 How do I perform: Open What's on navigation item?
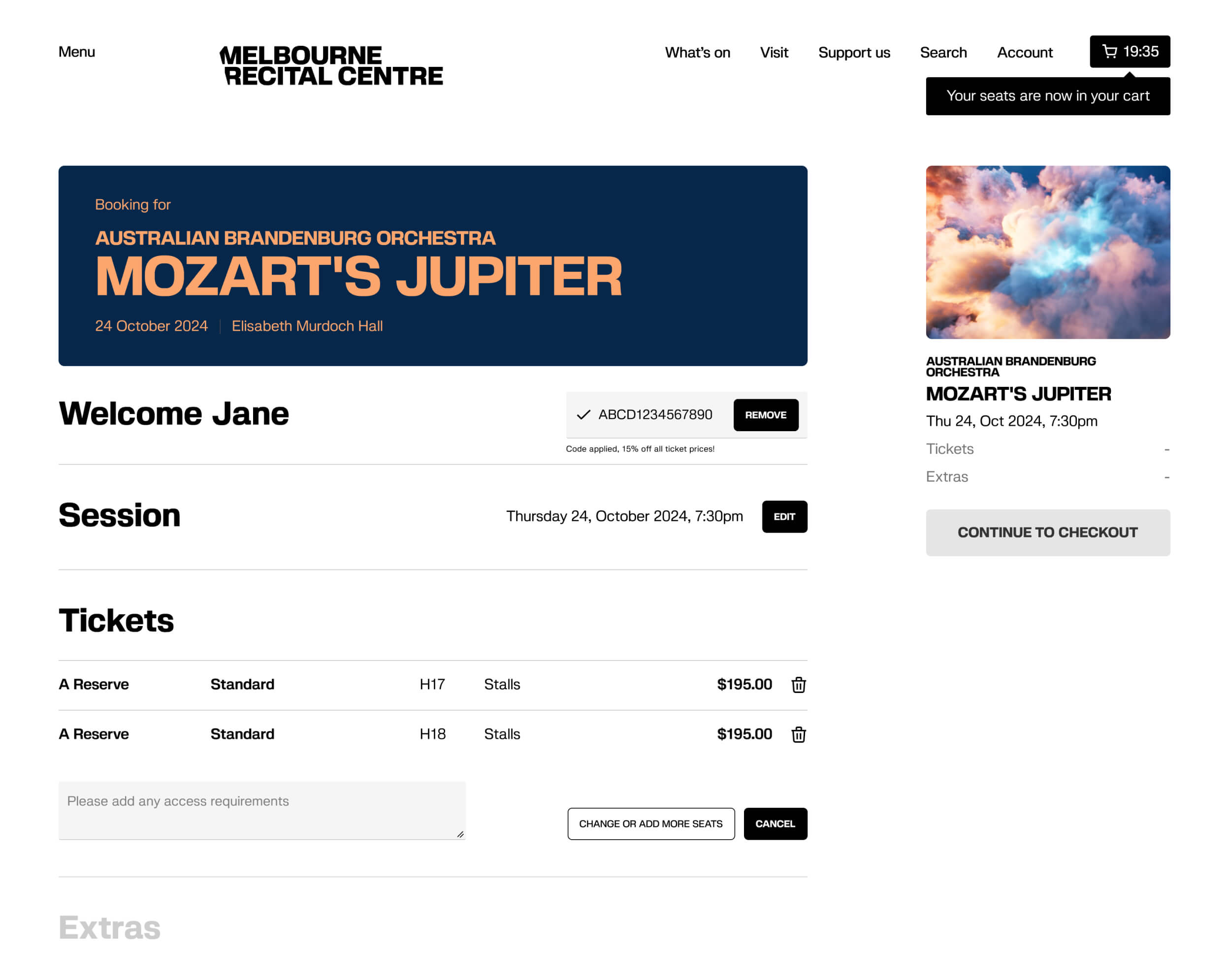(x=697, y=52)
